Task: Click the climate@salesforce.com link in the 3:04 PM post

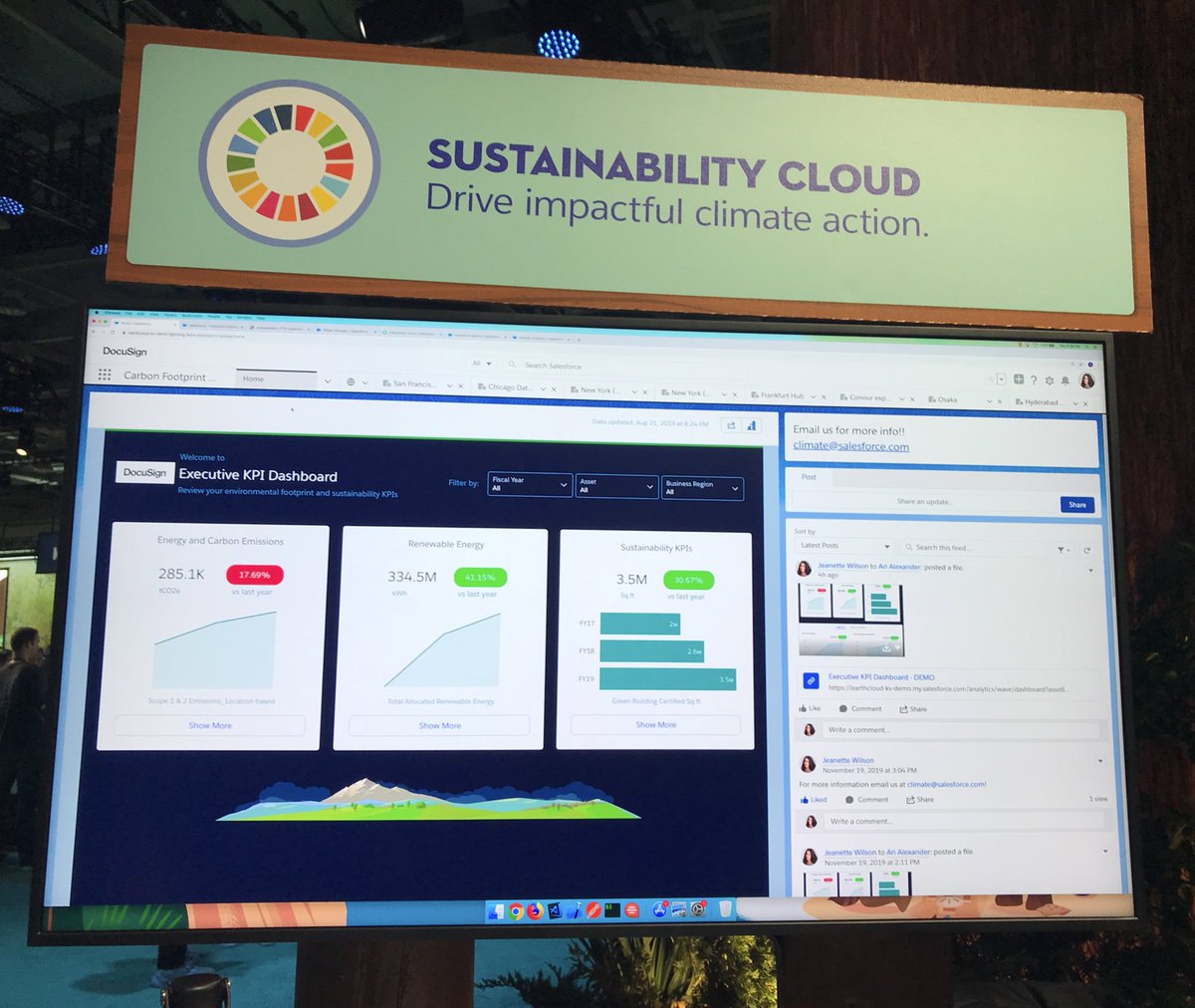Action: pyautogui.click(x=947, y=785)
